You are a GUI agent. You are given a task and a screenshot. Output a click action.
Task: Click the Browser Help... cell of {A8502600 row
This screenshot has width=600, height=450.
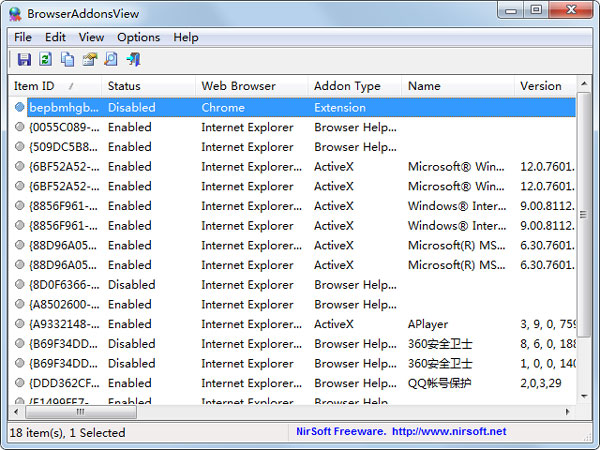(x=355, y=304)
